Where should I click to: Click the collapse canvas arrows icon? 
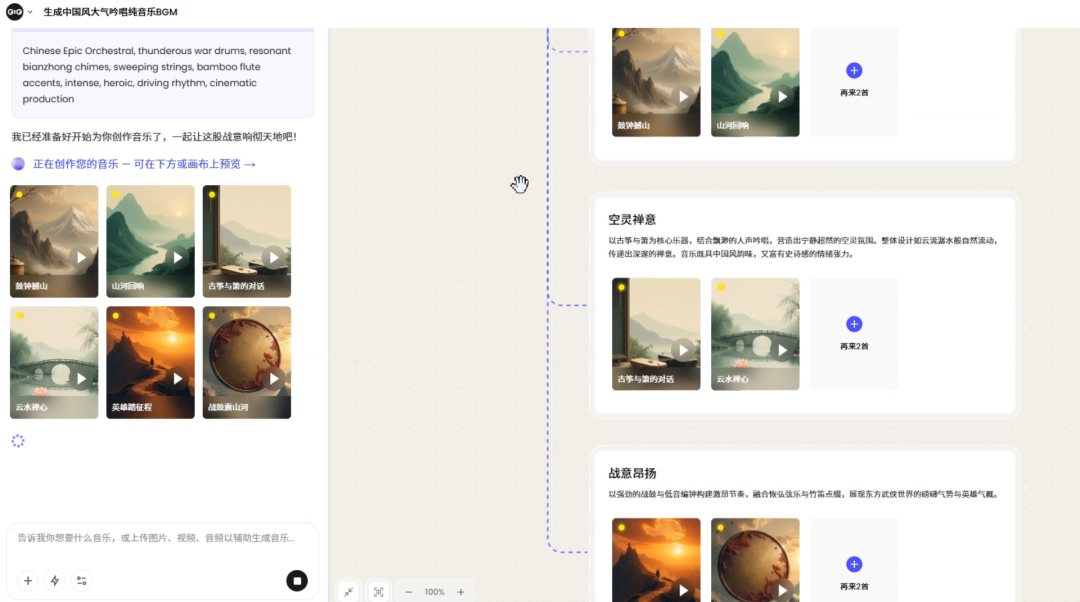click(348, 592)
